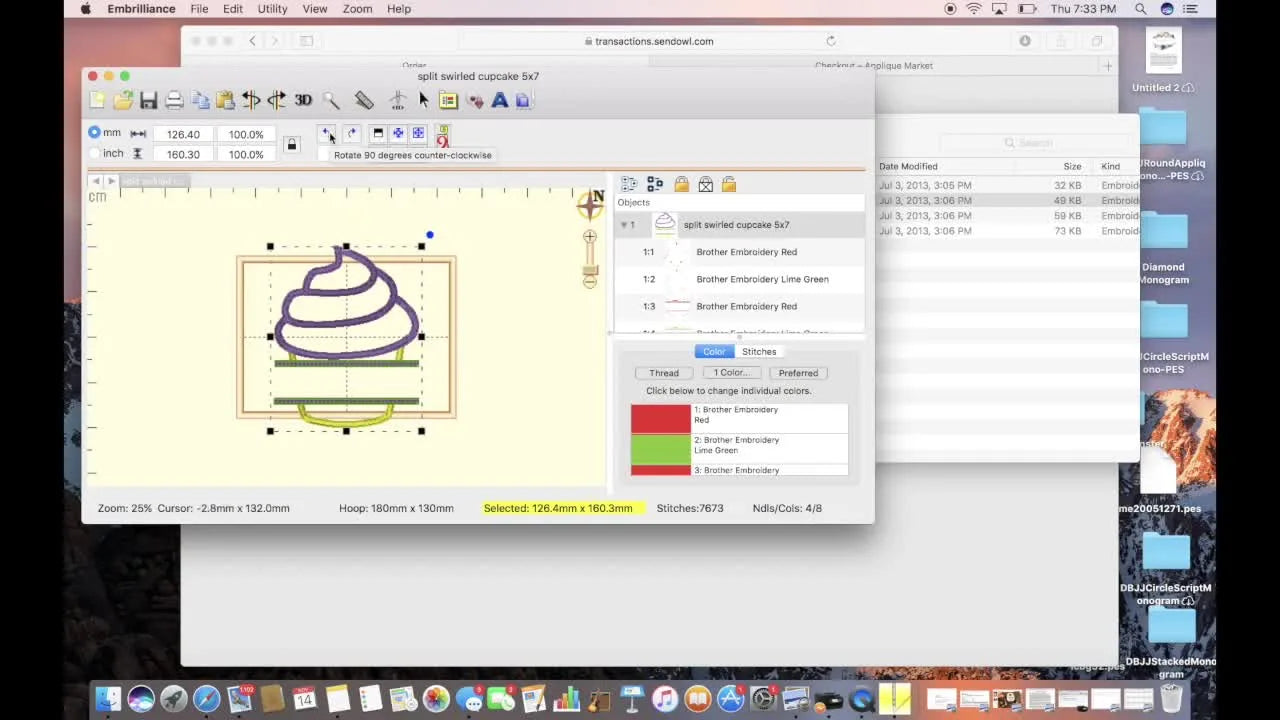
Task: Click the blue merge design icon after lettering
Action: [x=523, y=100]
